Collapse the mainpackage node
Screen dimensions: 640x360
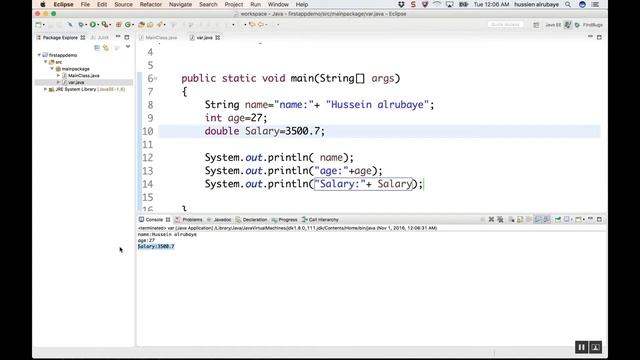pos(52,69)
